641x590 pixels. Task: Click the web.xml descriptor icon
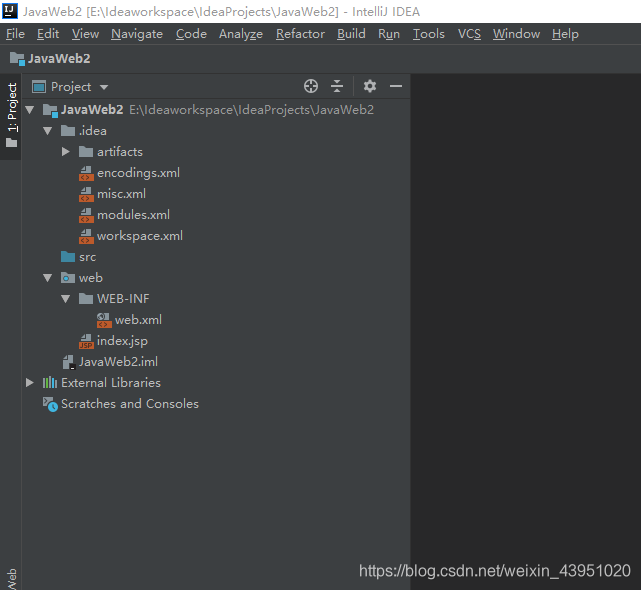tap(104, 320)
